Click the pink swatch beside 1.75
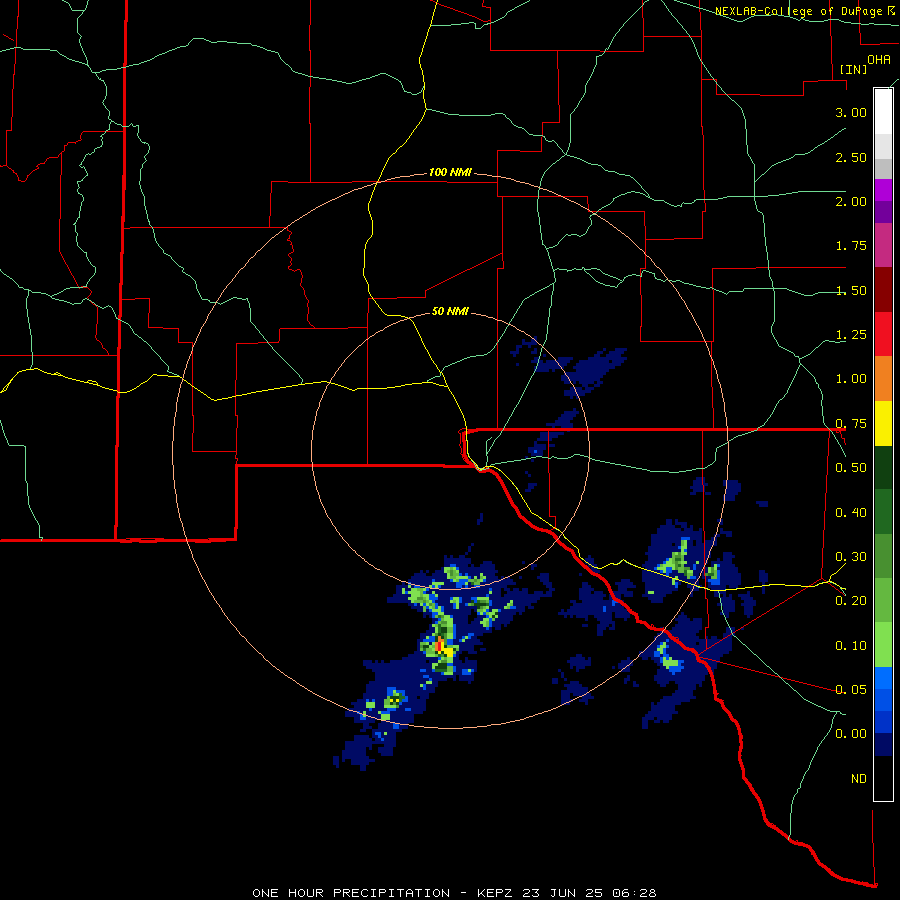This screenshot has width=900, height=900. pyautogui.click(x=883, y=245)
